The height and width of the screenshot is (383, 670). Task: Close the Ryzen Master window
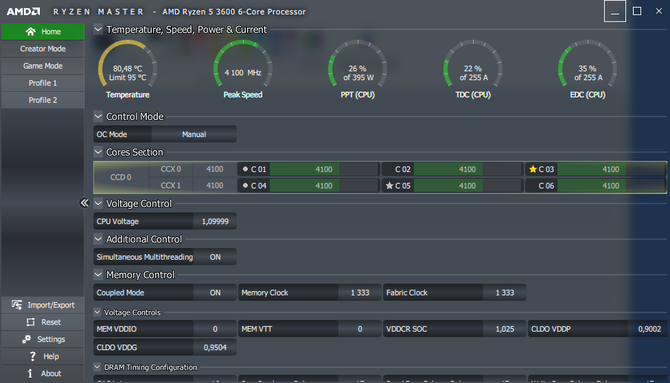point(658,11)
